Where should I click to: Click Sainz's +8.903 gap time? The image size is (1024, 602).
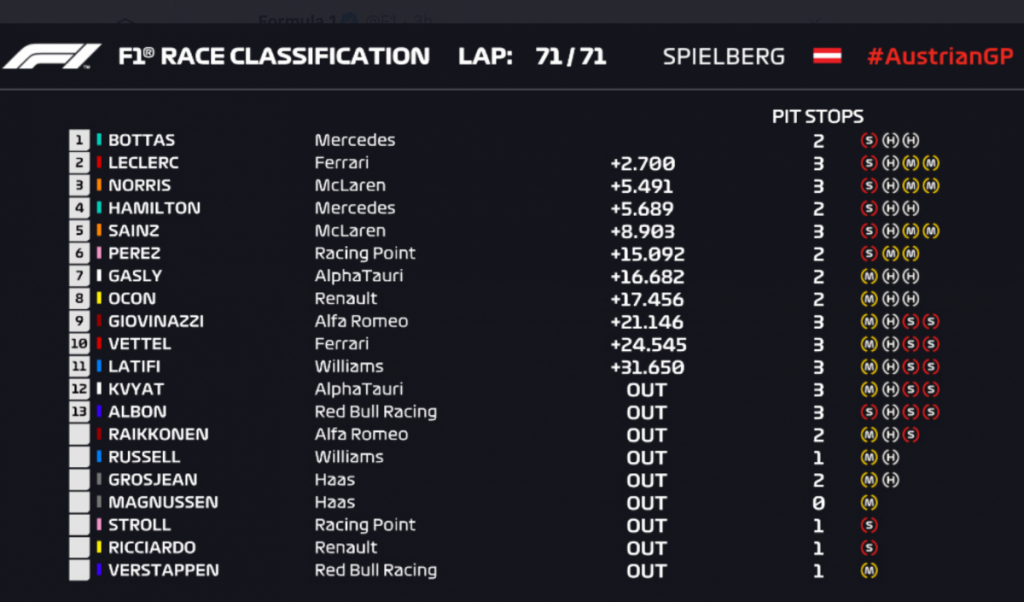pyautogui.click(x=641, y=231)
